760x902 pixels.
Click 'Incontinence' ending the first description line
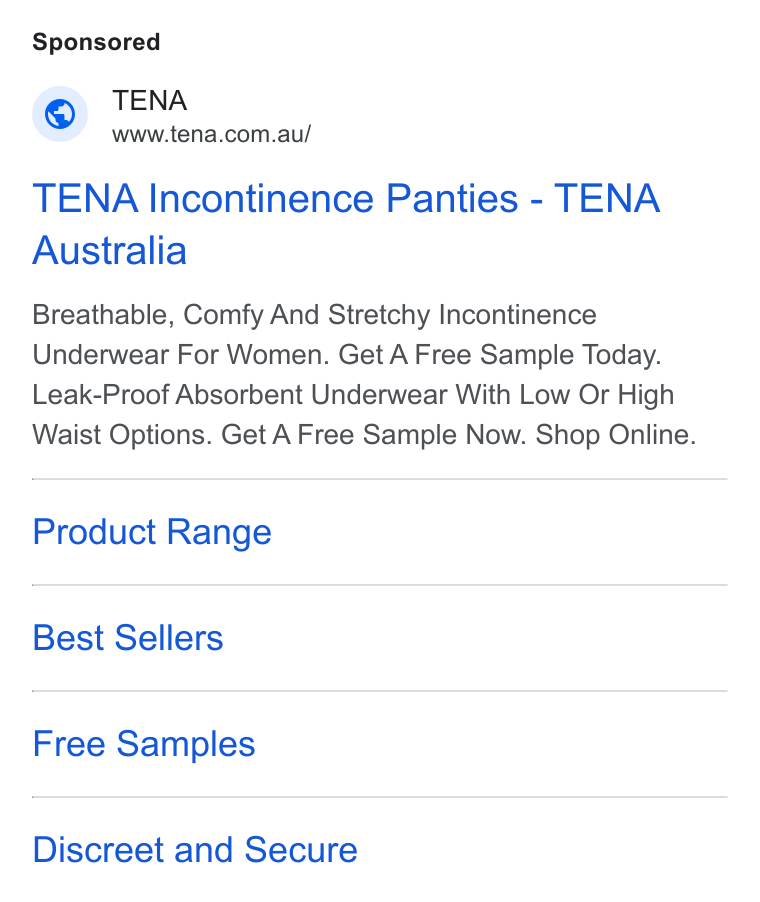(518, 315)
